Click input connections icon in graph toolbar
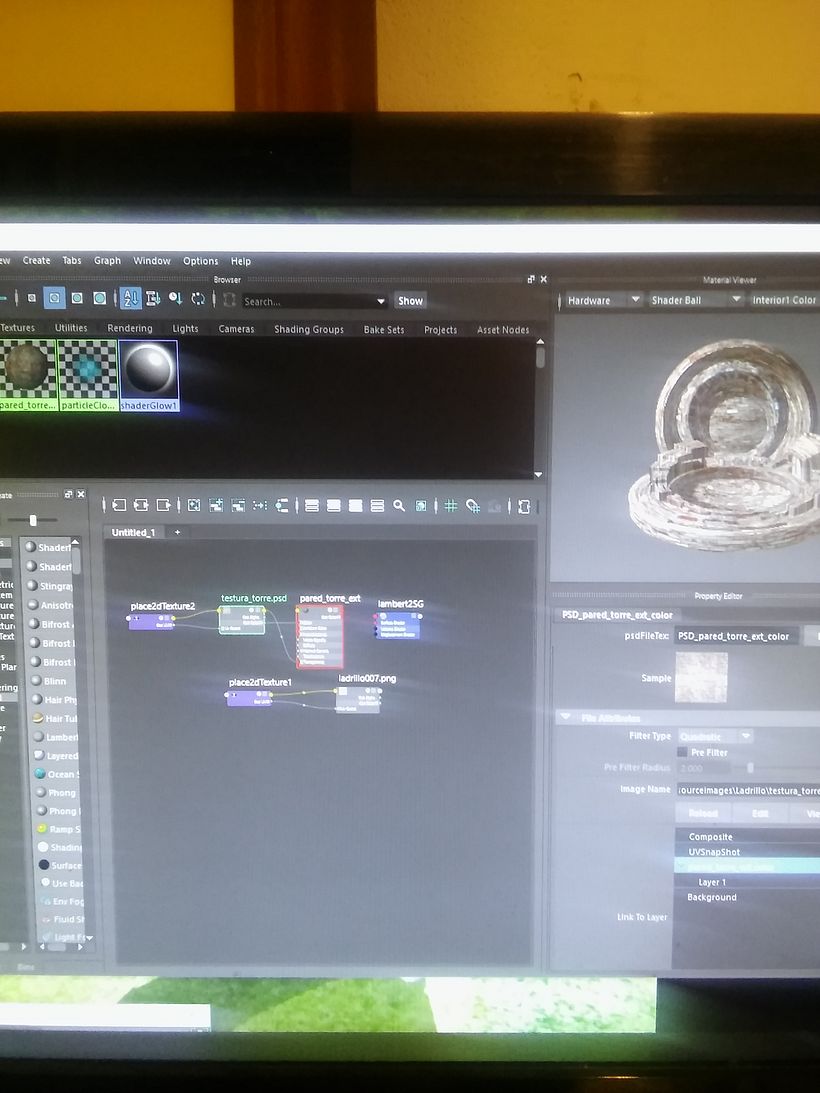Image resolution: width=820 pixels, height=1093 pixels. (118, 506)
